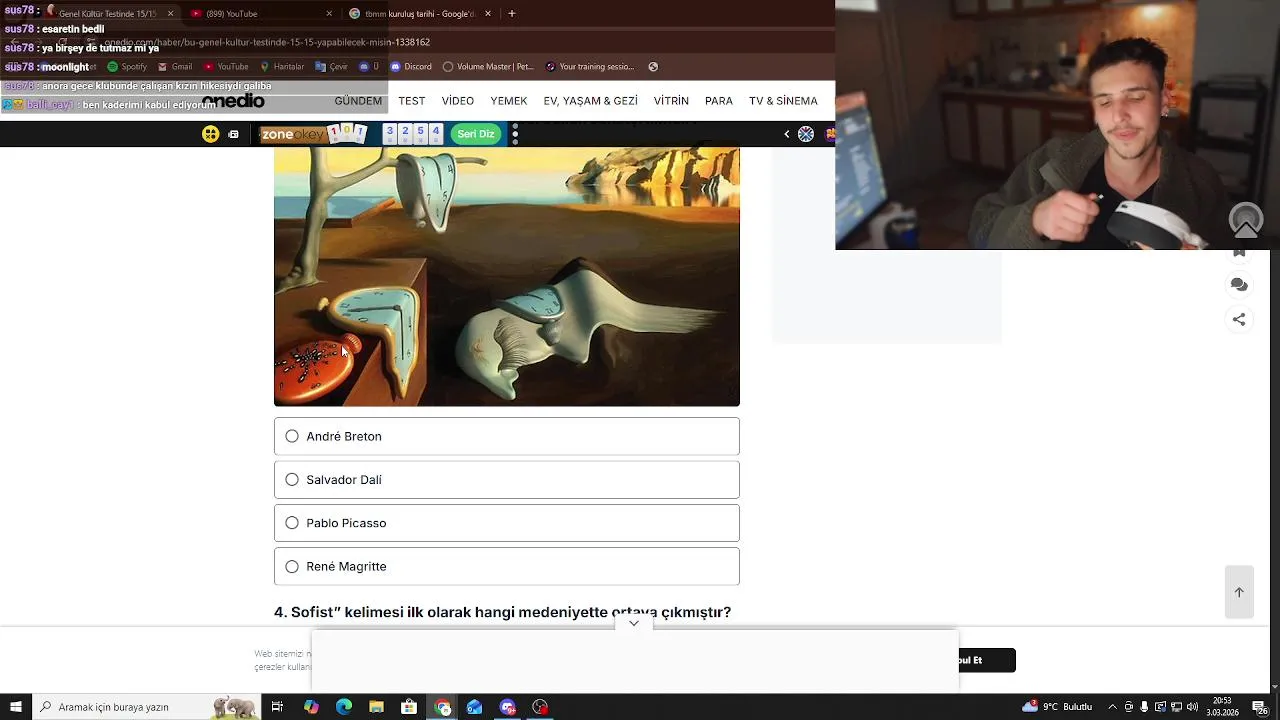Image resolution: width=1280 pixels, height=720 pixels.
Task: Open the Volume Master bookmark
Action: [488, 67]
